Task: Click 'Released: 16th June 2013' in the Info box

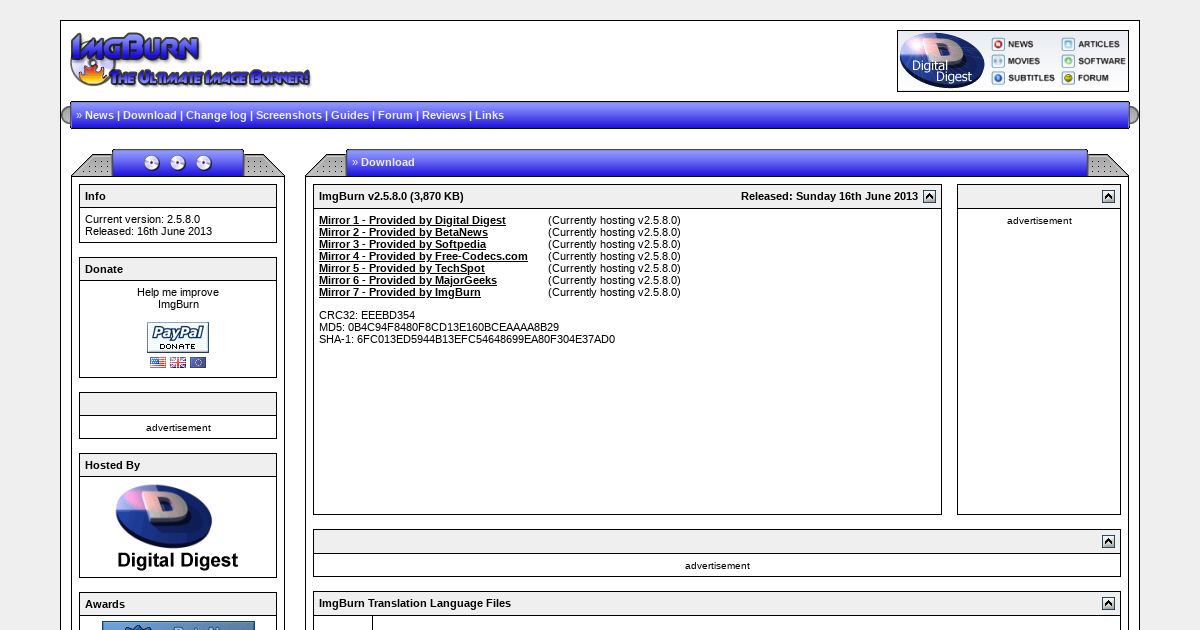Action: pyautogui.click(x=148, y=231)
